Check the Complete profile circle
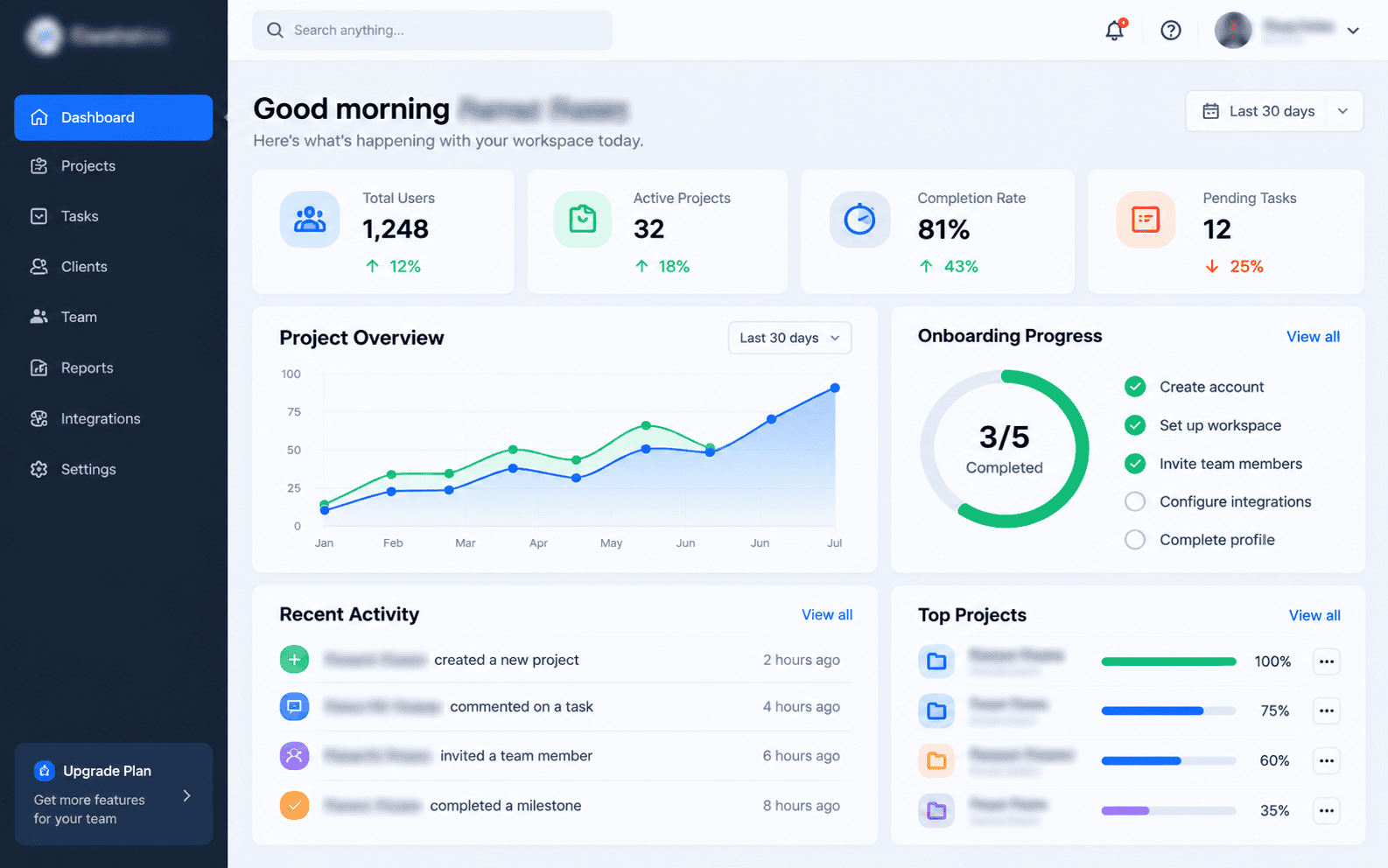Screen dimensions: 1388x868 pos(1135,540)
